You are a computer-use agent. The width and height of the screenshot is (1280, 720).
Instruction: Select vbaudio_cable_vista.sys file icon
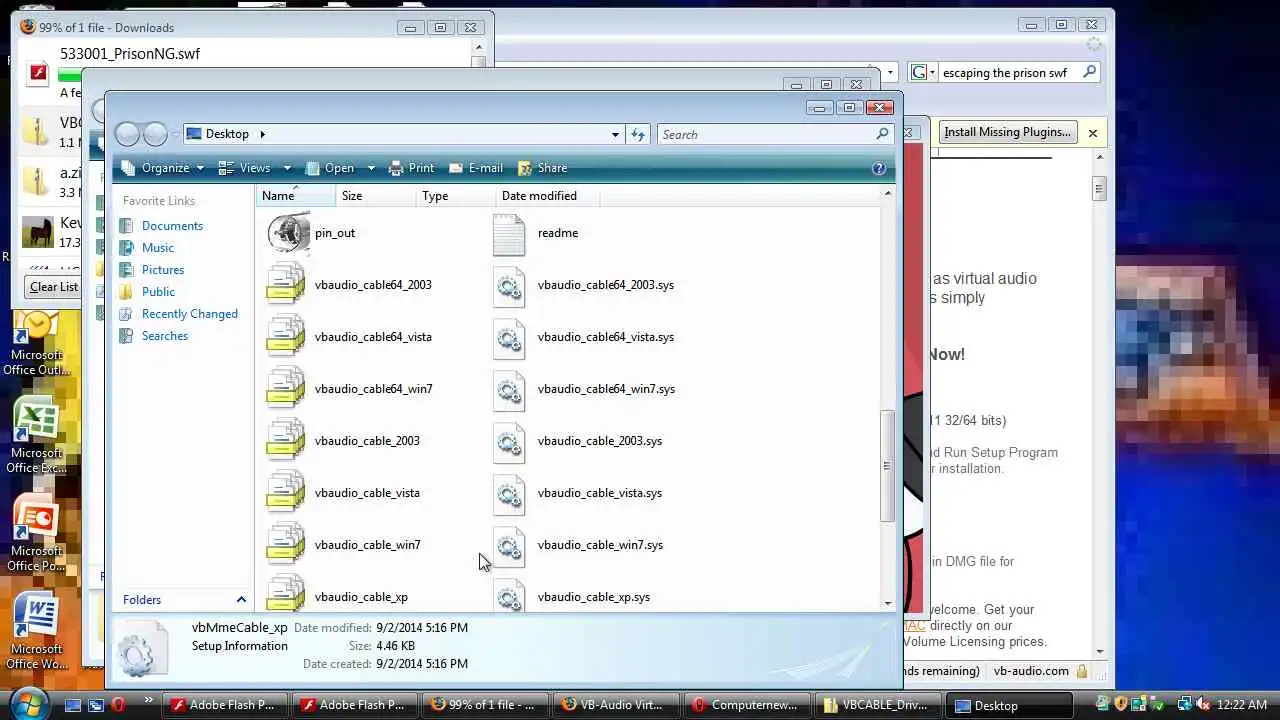[x=509, y=494]
